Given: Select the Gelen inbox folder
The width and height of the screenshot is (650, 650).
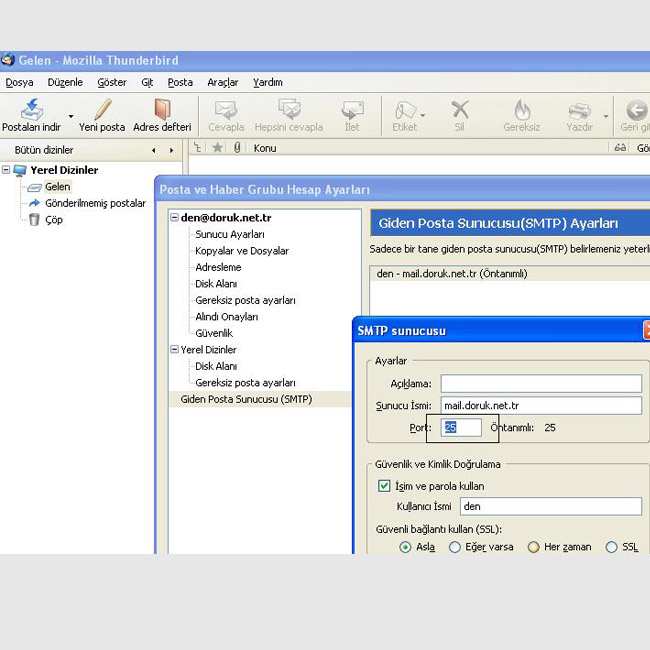Looking at the screenshot, I should tap(58, 187).
